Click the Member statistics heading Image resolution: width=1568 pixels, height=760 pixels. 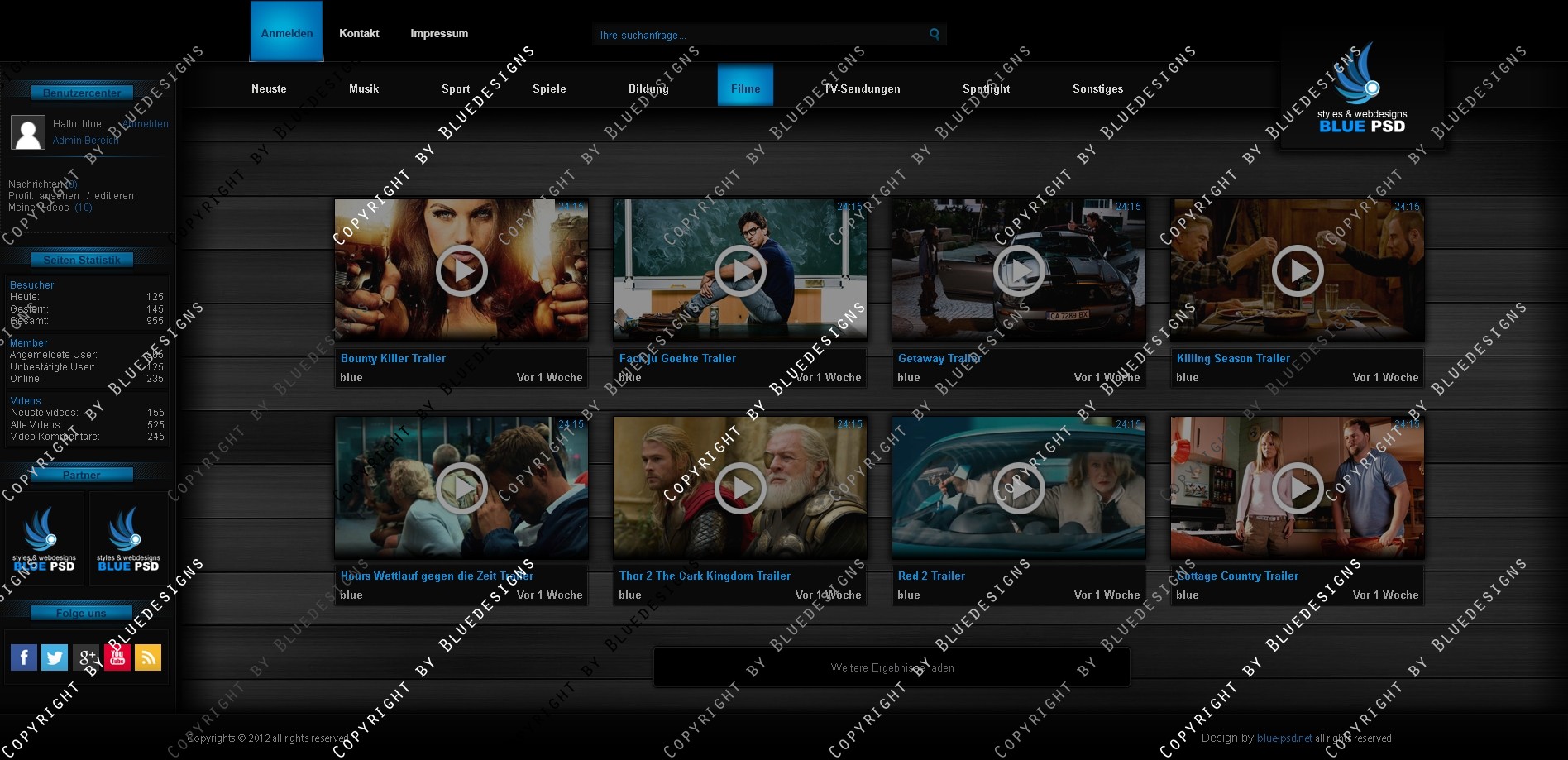(x=28, y=343)
